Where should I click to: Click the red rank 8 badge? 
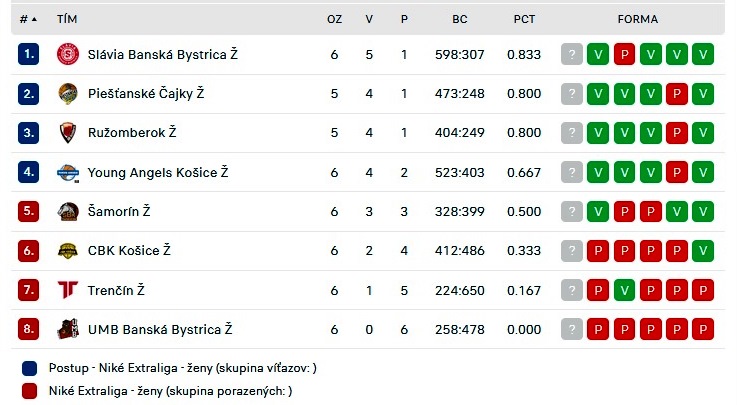click(29, 329)
